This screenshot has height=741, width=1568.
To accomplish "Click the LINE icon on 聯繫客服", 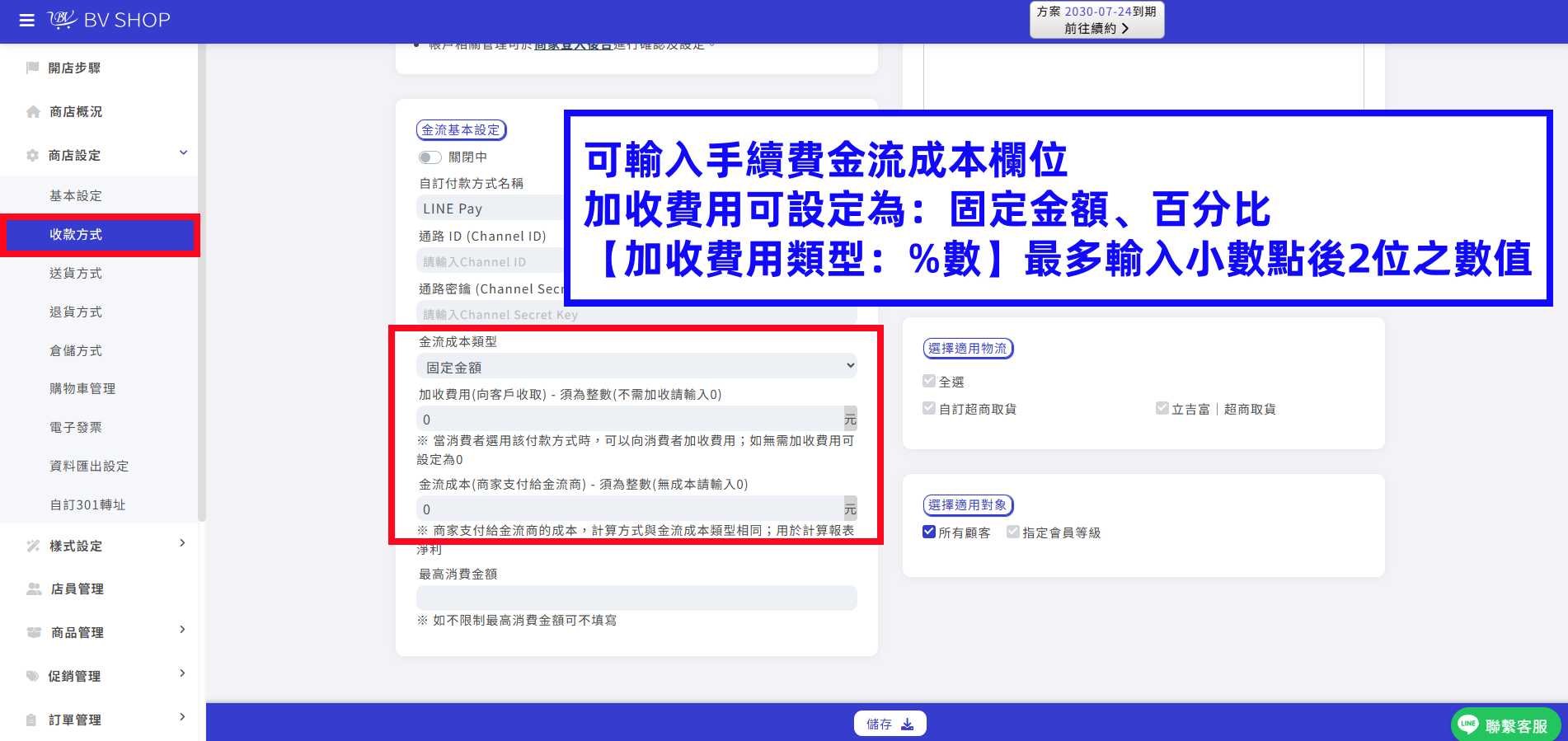I will 1468,725.
